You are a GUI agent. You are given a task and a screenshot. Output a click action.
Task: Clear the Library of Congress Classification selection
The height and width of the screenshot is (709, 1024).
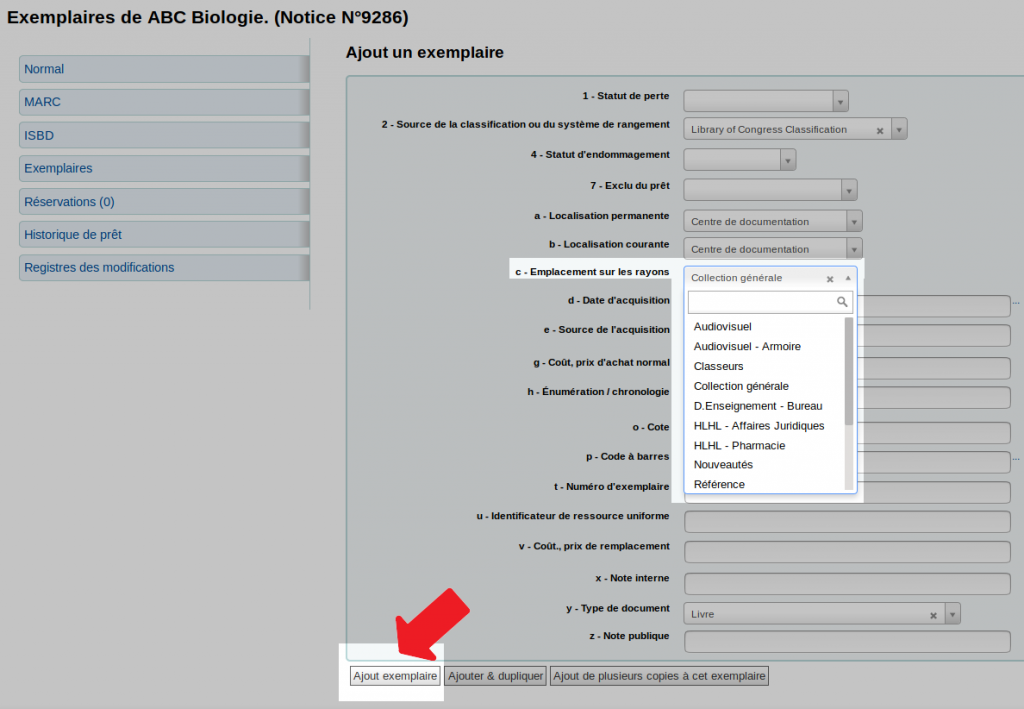pos(880,131)
